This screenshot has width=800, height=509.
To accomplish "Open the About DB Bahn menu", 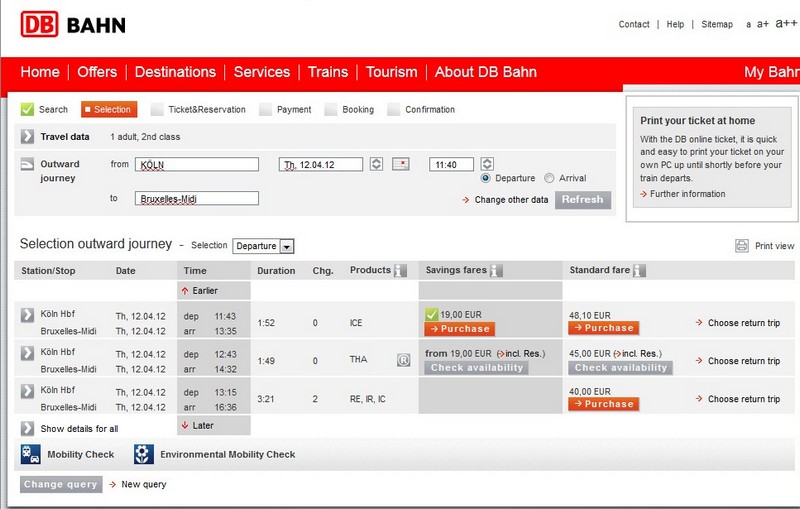I will pos(486,72).
